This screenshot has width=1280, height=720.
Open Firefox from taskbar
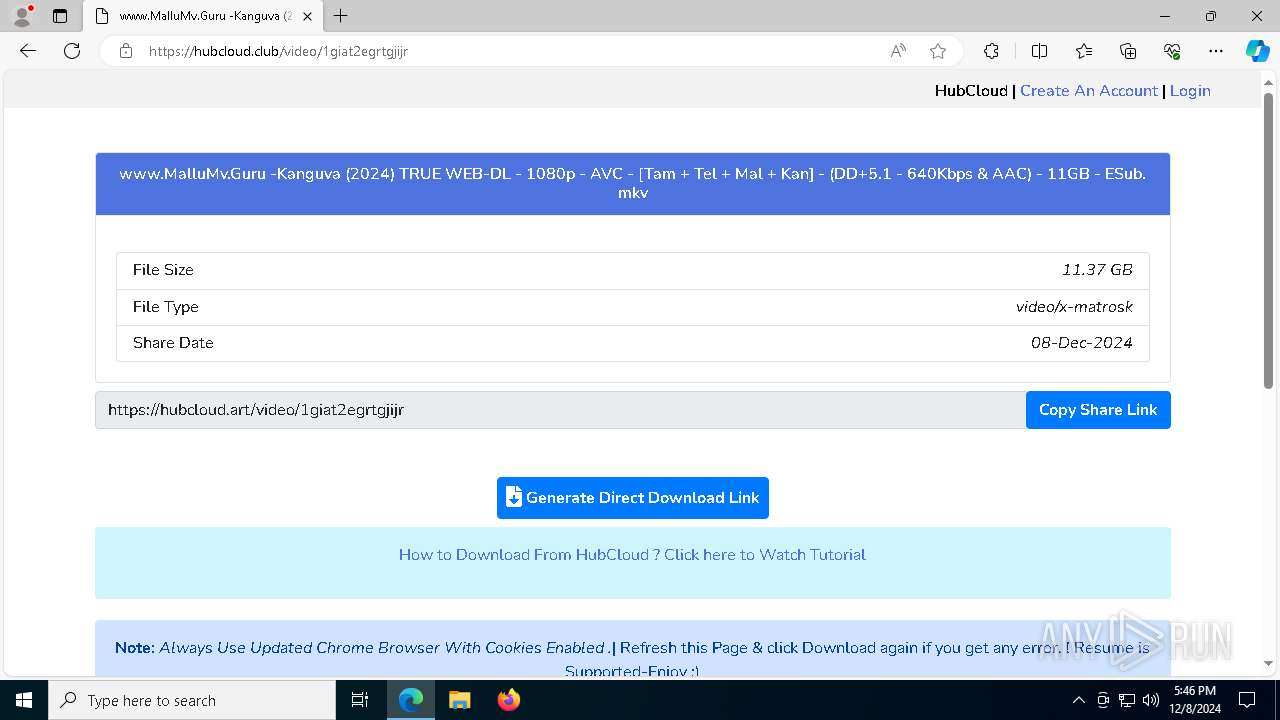coord(509,700)
